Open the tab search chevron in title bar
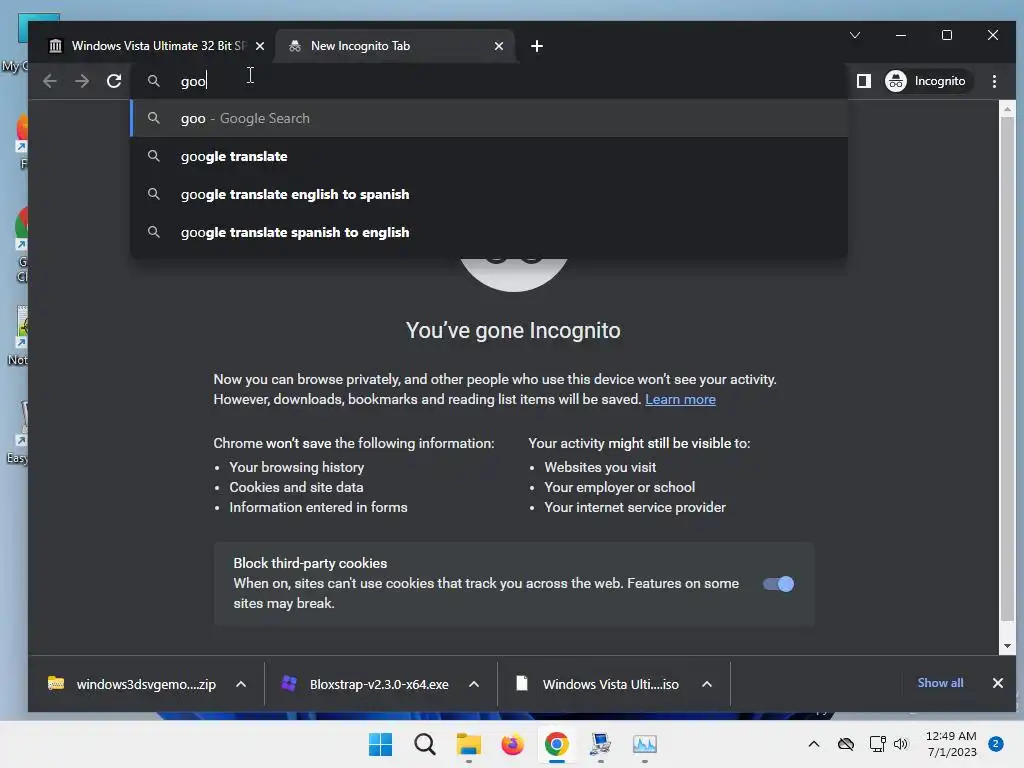The image size is (1024, 768). coord(855,35)
